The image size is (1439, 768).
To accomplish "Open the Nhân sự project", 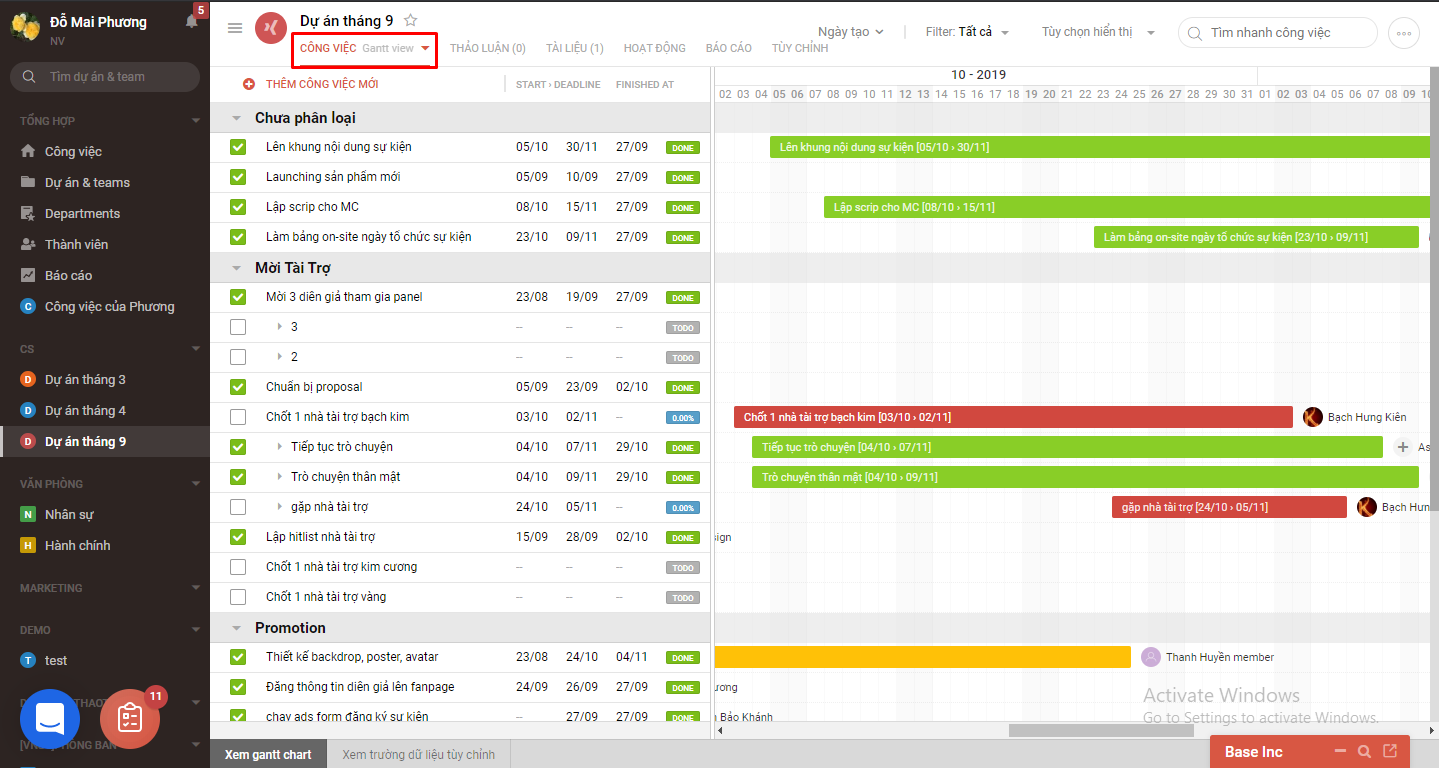I will (69, 515).
